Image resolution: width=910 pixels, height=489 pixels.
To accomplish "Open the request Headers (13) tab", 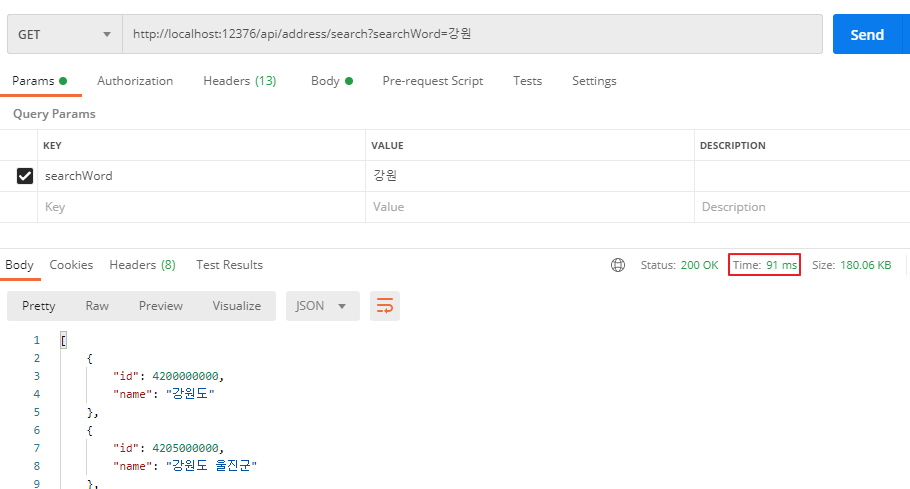I will tap(240, 81).
